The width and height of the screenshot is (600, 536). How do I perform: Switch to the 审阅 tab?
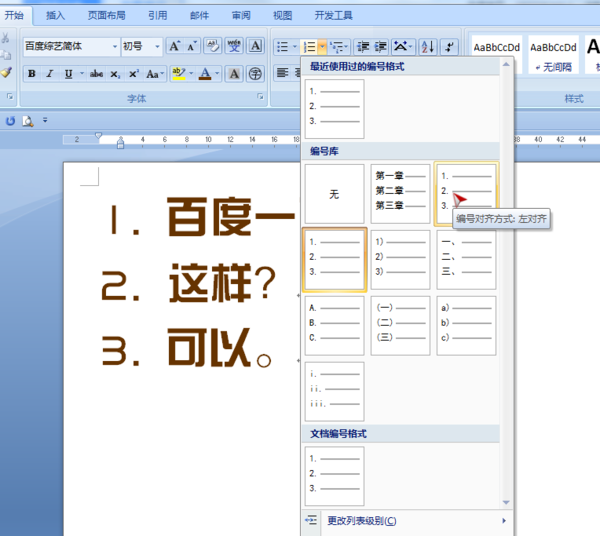tap(241, 15)
